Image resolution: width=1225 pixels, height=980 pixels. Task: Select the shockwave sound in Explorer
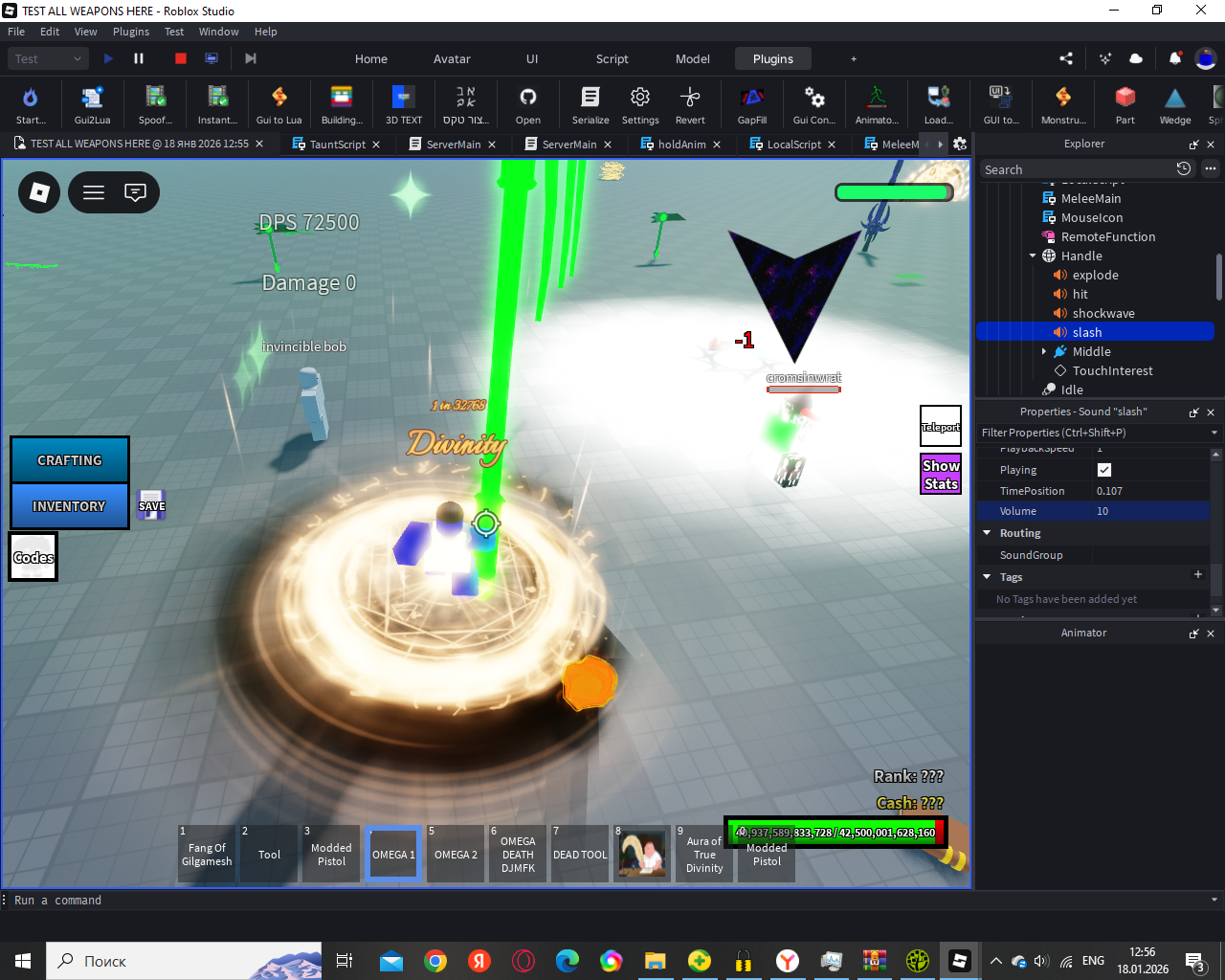point(1103,314)
